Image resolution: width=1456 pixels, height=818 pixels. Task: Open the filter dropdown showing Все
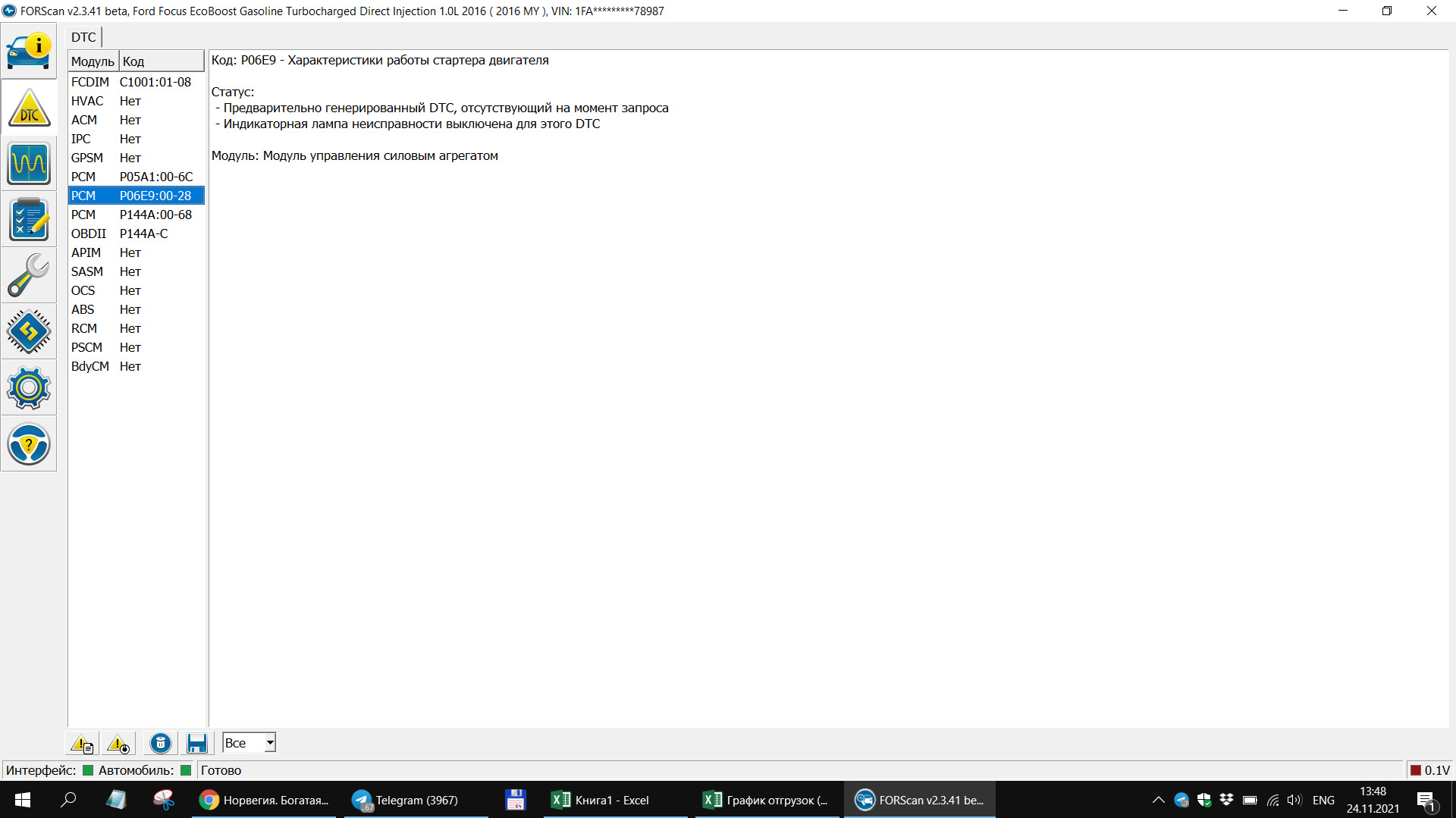tap(249, 743)
